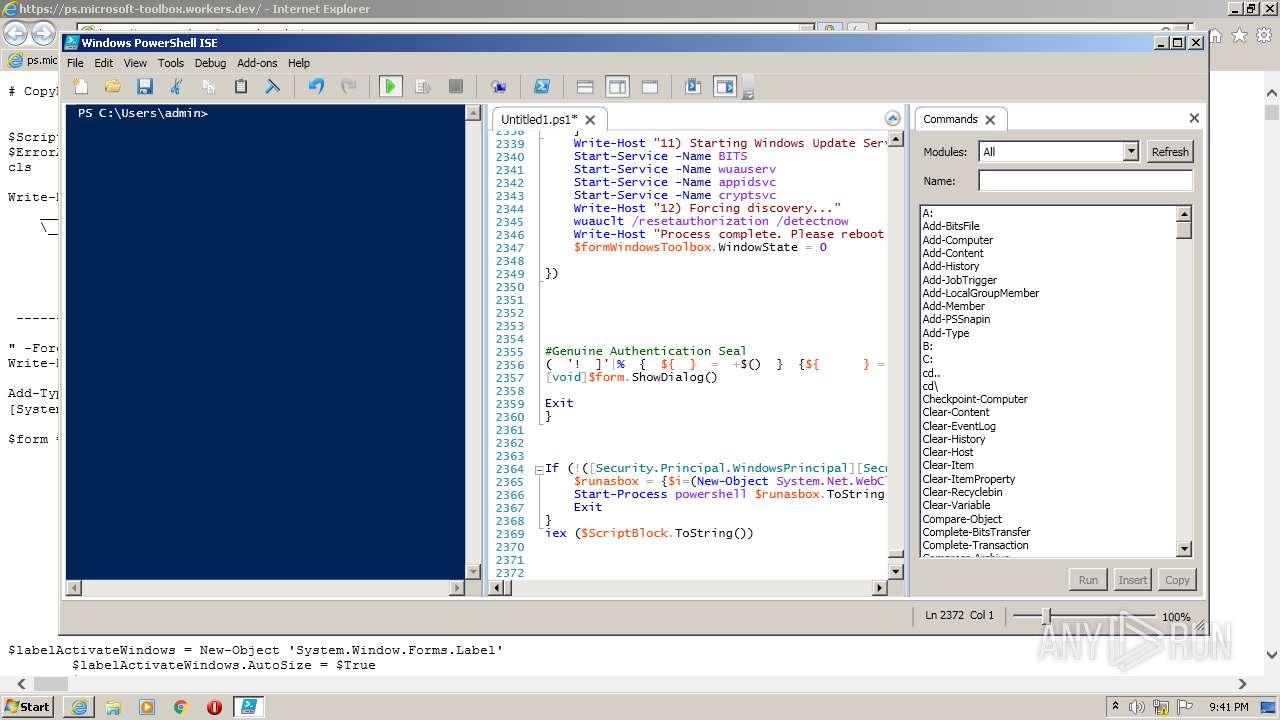Viewport: 1280px width, 720px height.
Task: Select Compare-Object command
Action: [962, 519]
